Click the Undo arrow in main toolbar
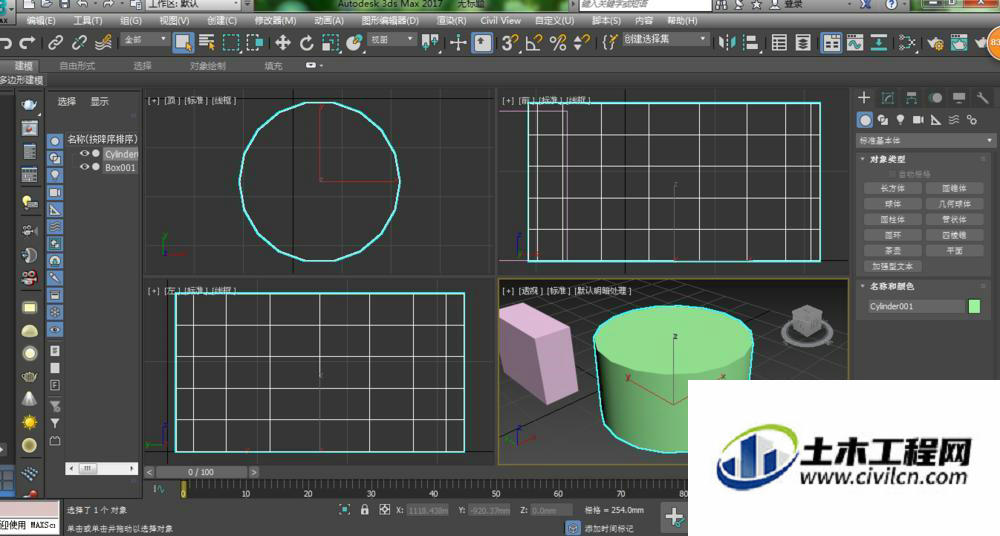The height and width of the screenshot is (536, 1000). pos(6,43)
